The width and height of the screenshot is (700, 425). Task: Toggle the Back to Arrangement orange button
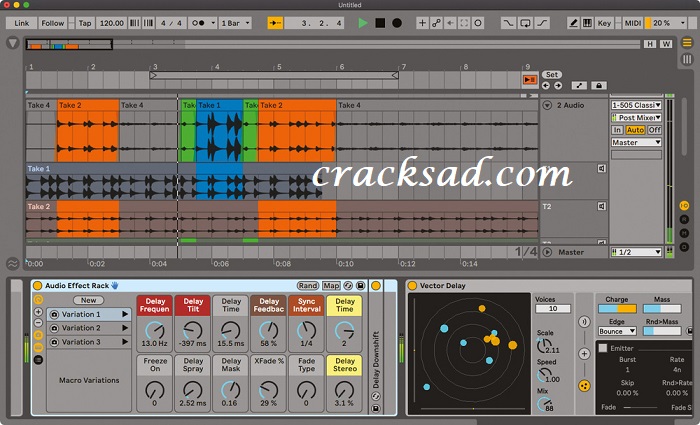(529, 80)
